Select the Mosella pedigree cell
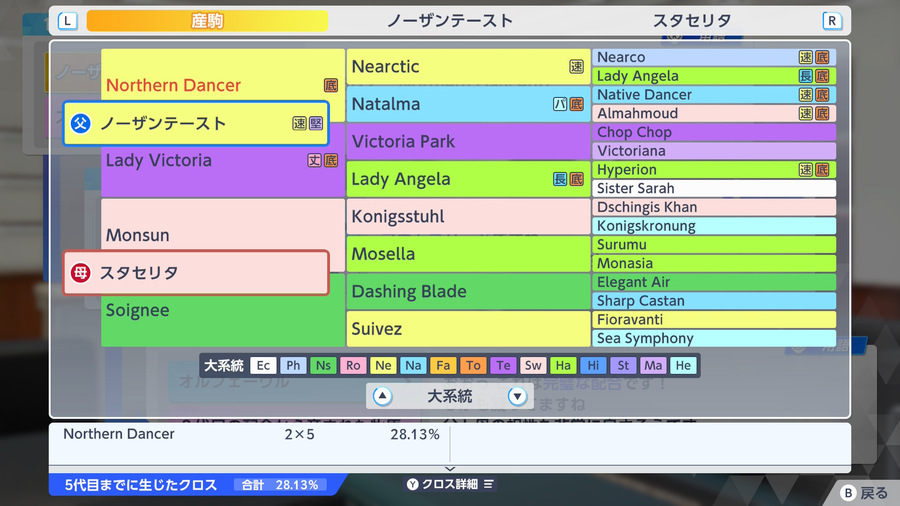900x506 pixels. (x=468, y=254)
